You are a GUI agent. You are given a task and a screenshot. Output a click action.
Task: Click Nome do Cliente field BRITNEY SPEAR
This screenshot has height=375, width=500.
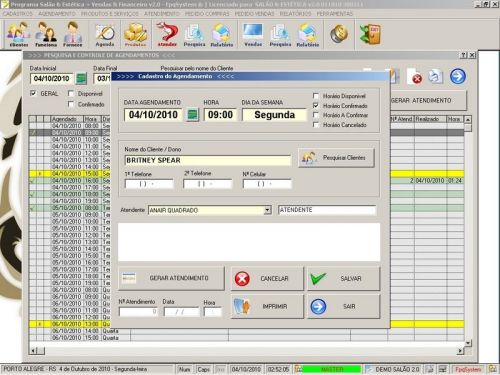208,160
